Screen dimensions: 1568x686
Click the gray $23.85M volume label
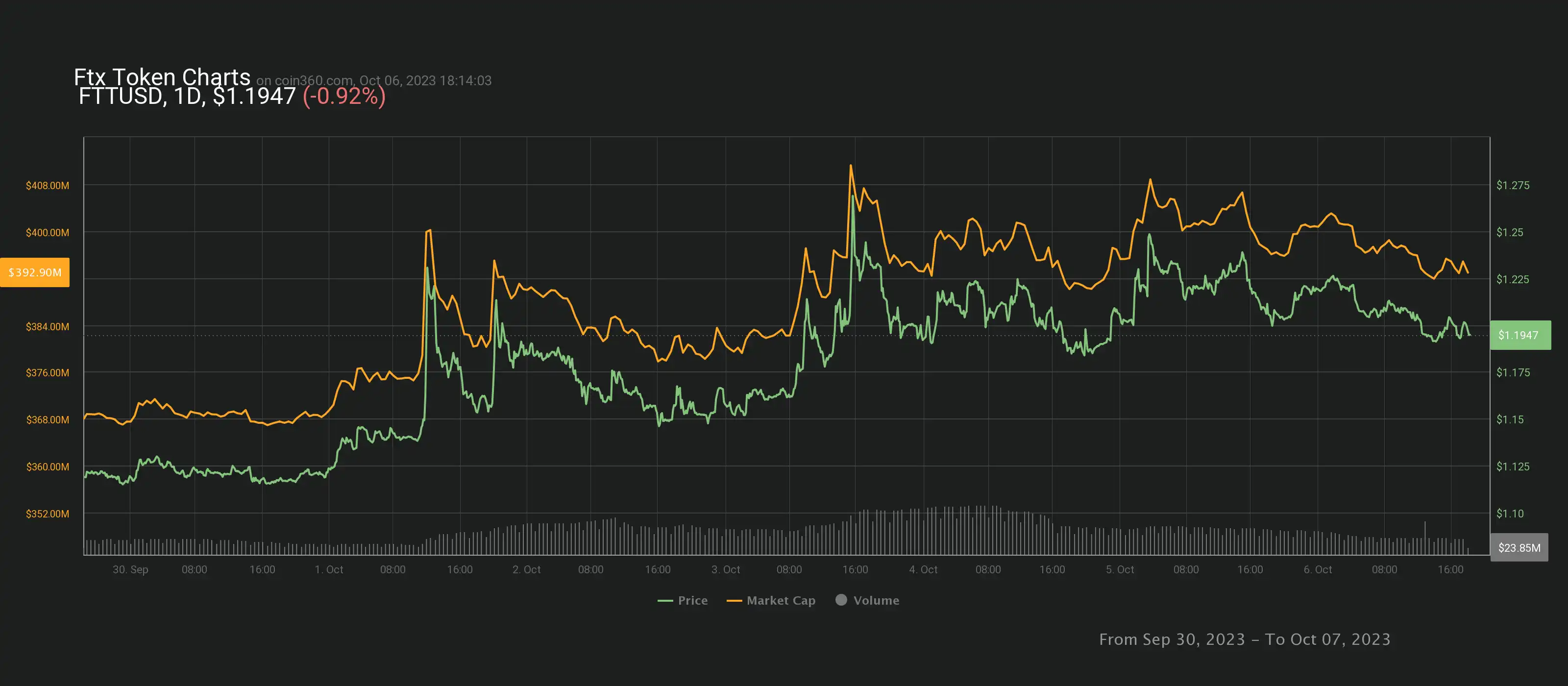(1519, 547)
